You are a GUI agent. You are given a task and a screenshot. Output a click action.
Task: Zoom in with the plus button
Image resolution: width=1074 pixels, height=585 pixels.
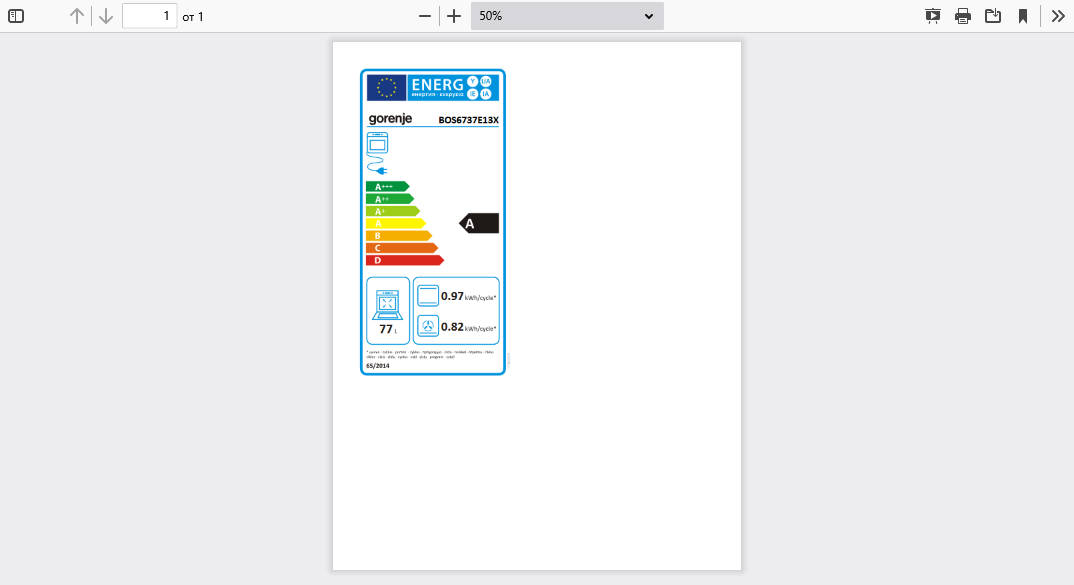point(453,16)
